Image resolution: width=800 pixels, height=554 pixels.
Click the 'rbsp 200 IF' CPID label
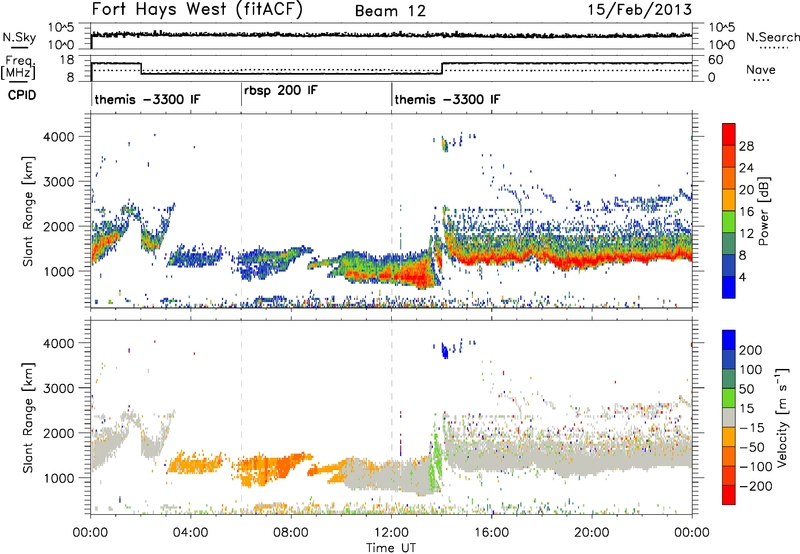[281, 91]
